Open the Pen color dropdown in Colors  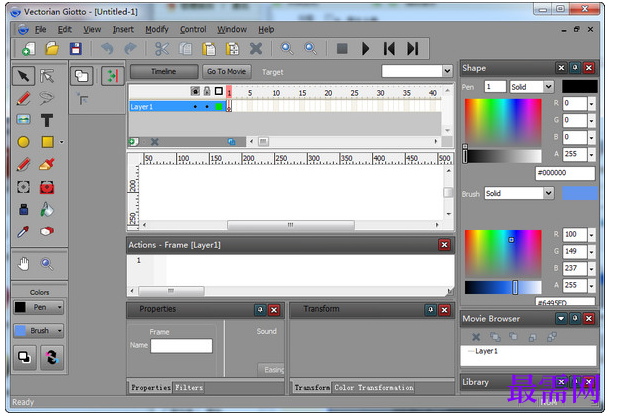[x=59, y=308]
